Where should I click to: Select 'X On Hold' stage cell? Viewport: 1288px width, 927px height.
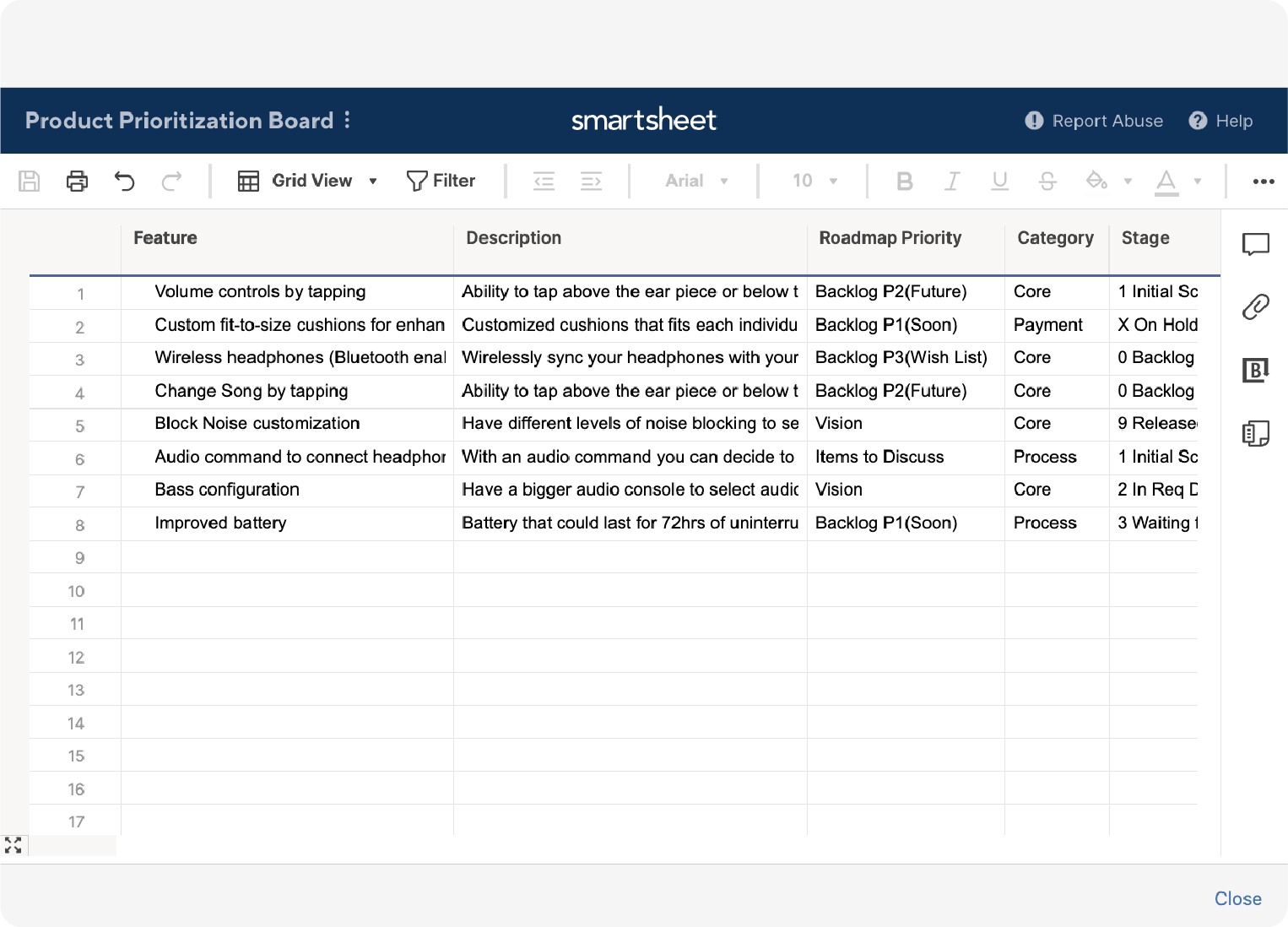[1154, 325]
